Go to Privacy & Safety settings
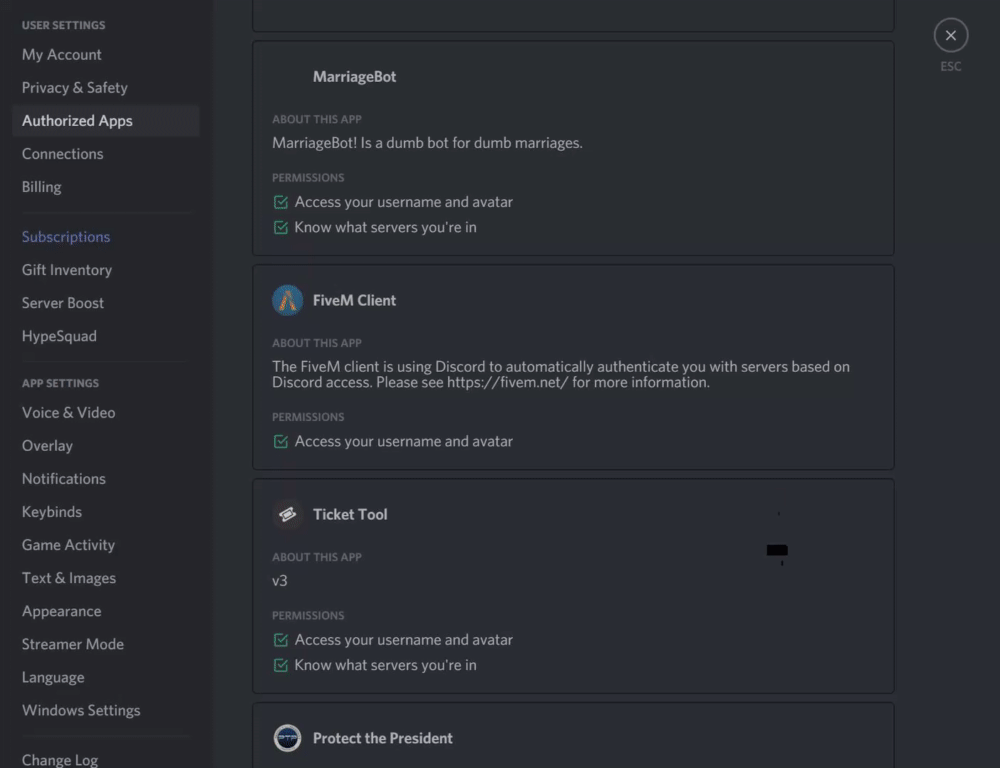The height and width of the screenshot is (768, 1000). pyautogui.click(x=75, y=88)
